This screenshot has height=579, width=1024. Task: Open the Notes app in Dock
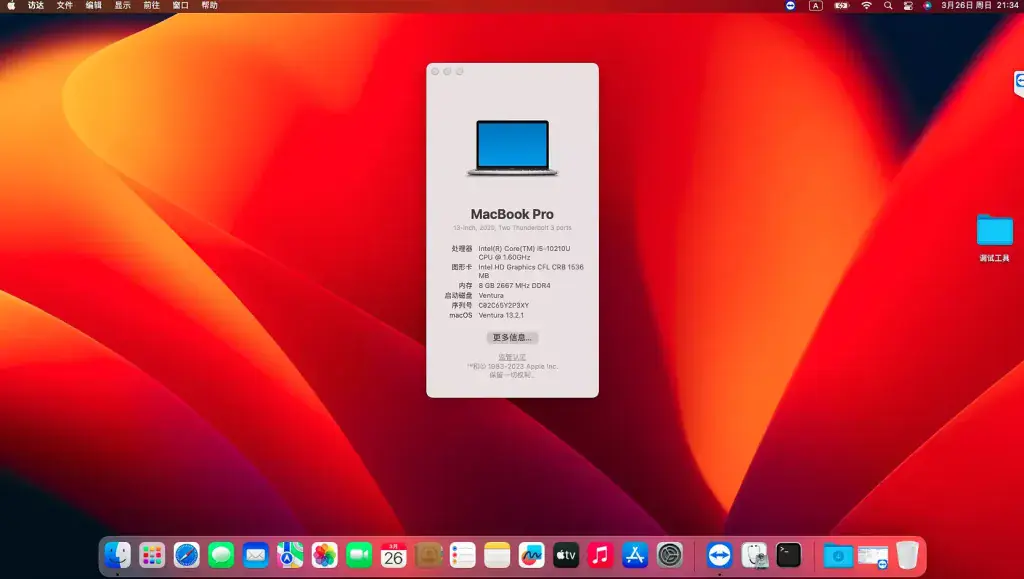(497, 556)
